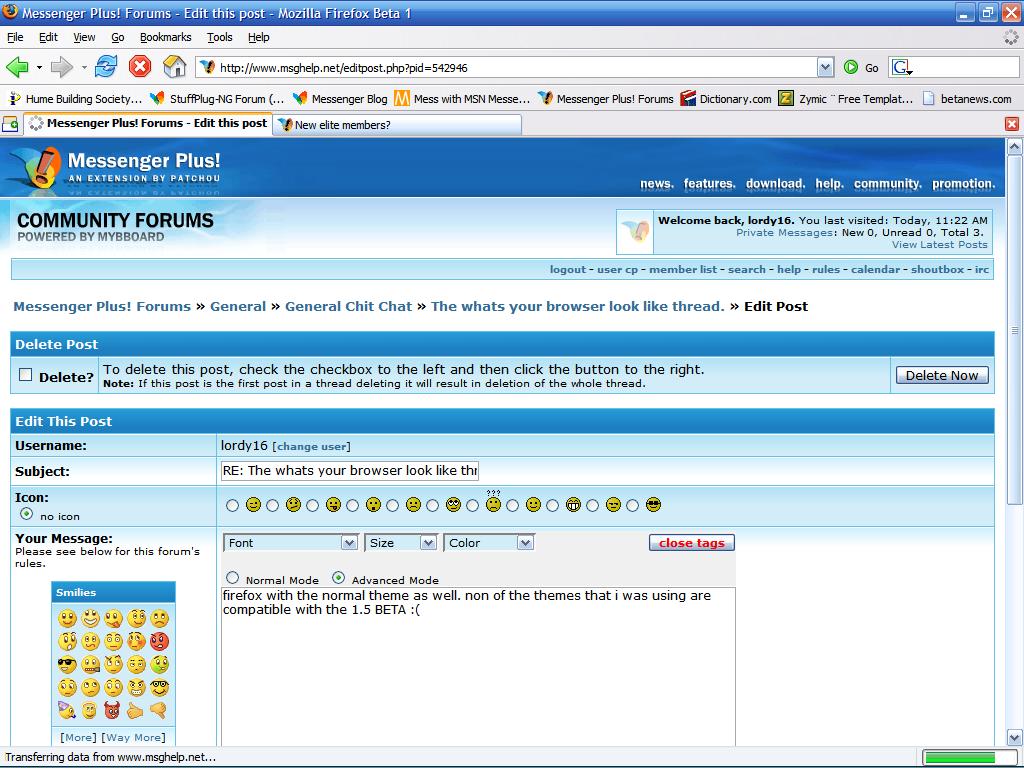
Task: Click the grey Forward arrow in the toolbar
Action: point(61,67)
